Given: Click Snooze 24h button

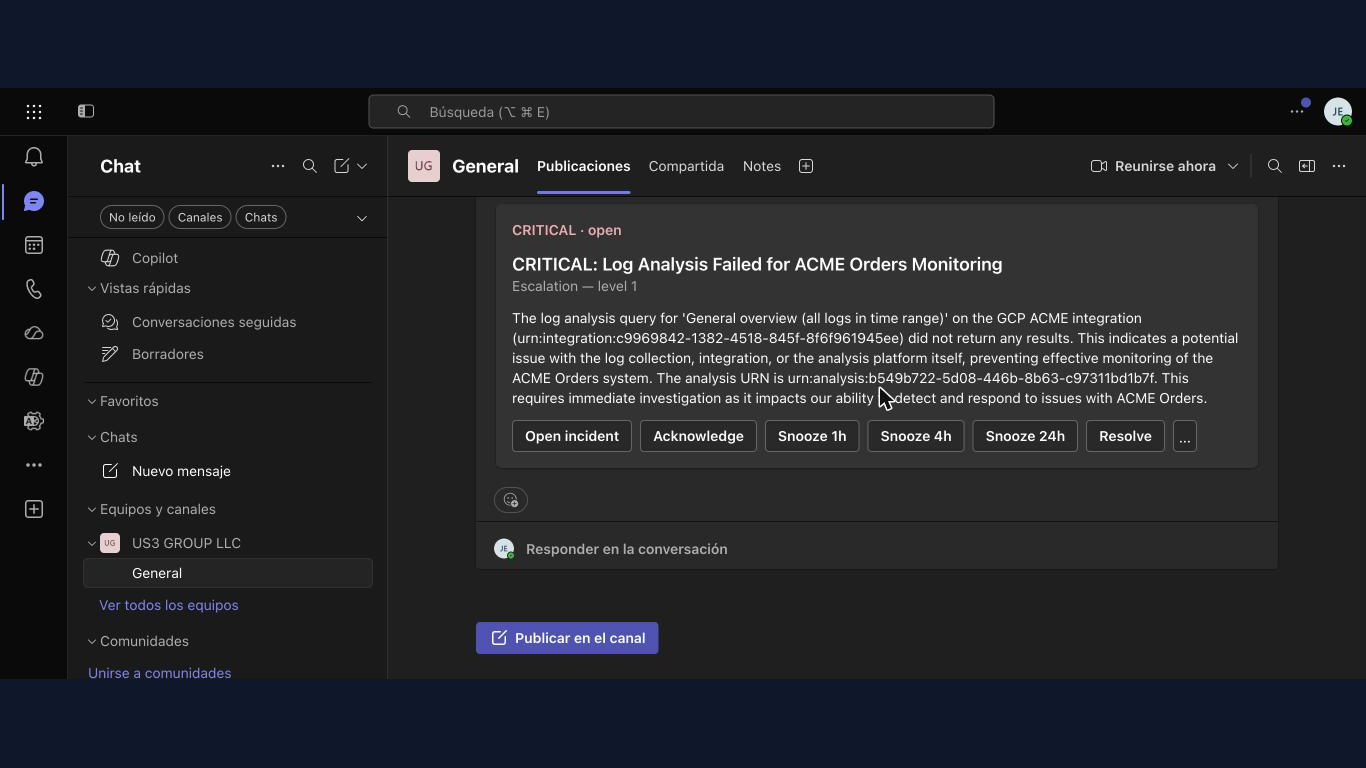Looking at the screenshot, I should tap(1025, 436).
